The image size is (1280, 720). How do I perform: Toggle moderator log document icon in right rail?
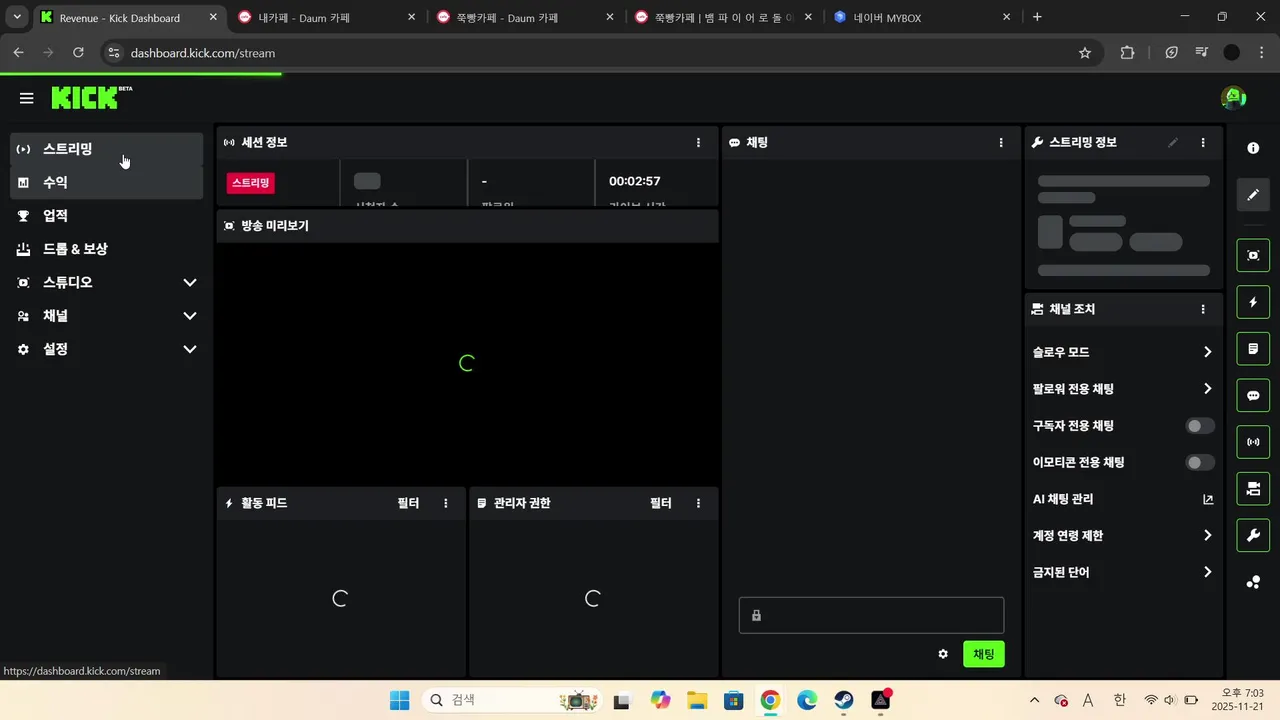(1253, 349)
